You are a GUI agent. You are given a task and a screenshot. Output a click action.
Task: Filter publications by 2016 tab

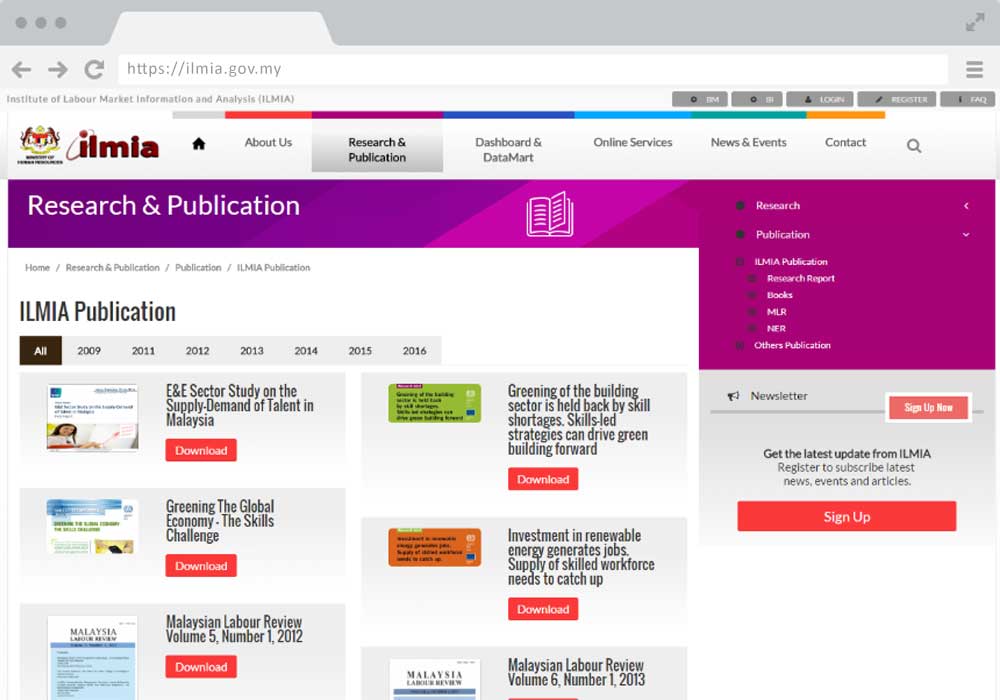pyautogui.click(x=414, y=351)
